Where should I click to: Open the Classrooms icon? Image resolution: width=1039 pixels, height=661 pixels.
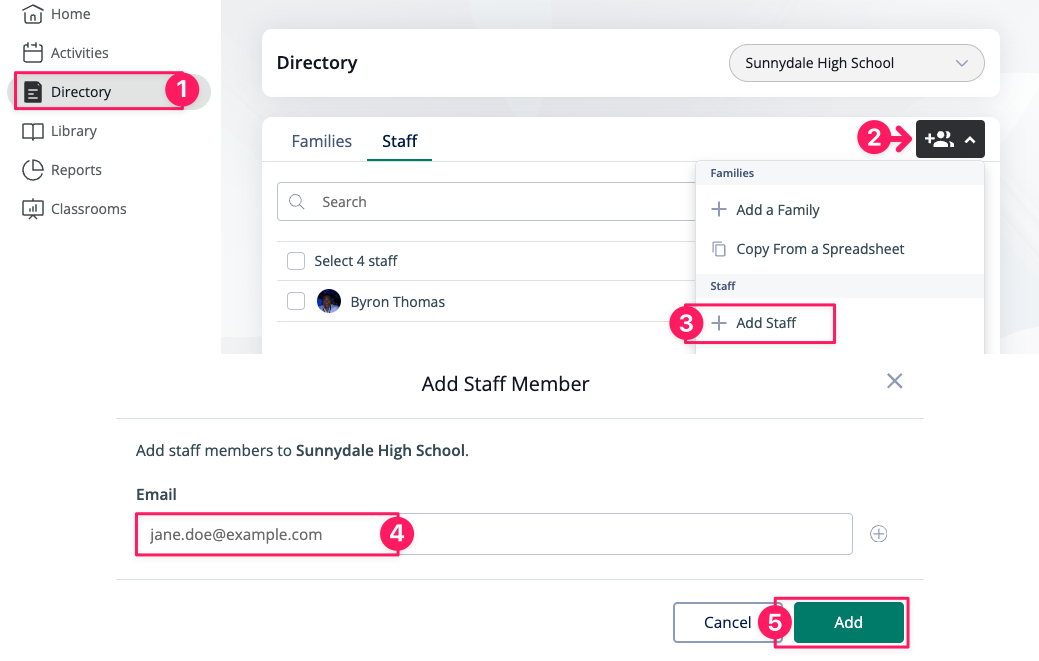tap(33, 208)
